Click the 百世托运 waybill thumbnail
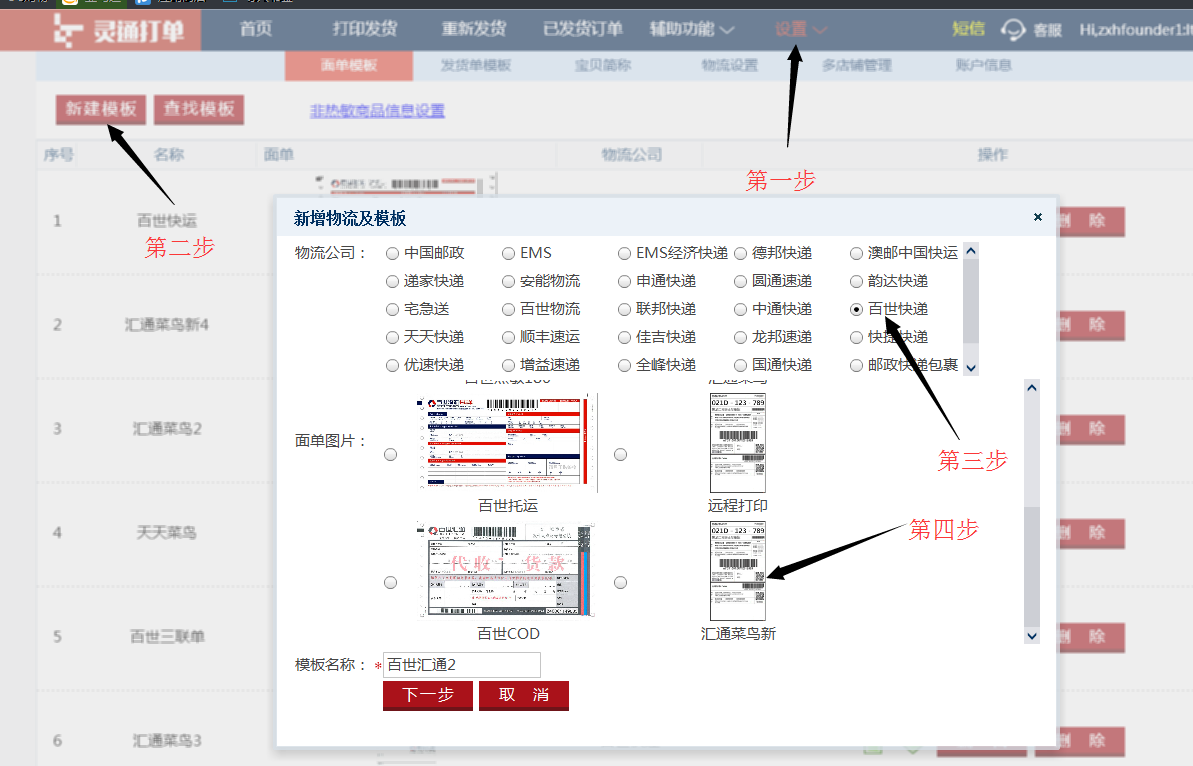Viewport: 1193px width, 766px height. coord(507,442)
